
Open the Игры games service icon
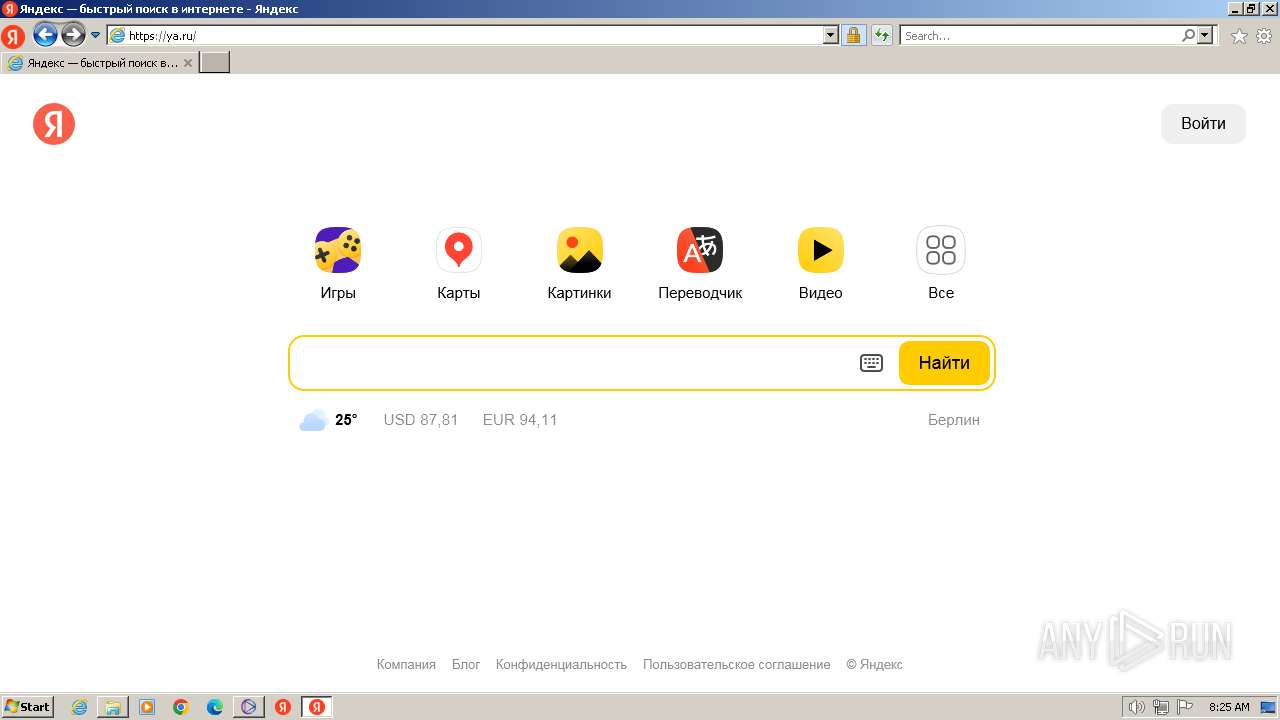[x=338, y=250]
